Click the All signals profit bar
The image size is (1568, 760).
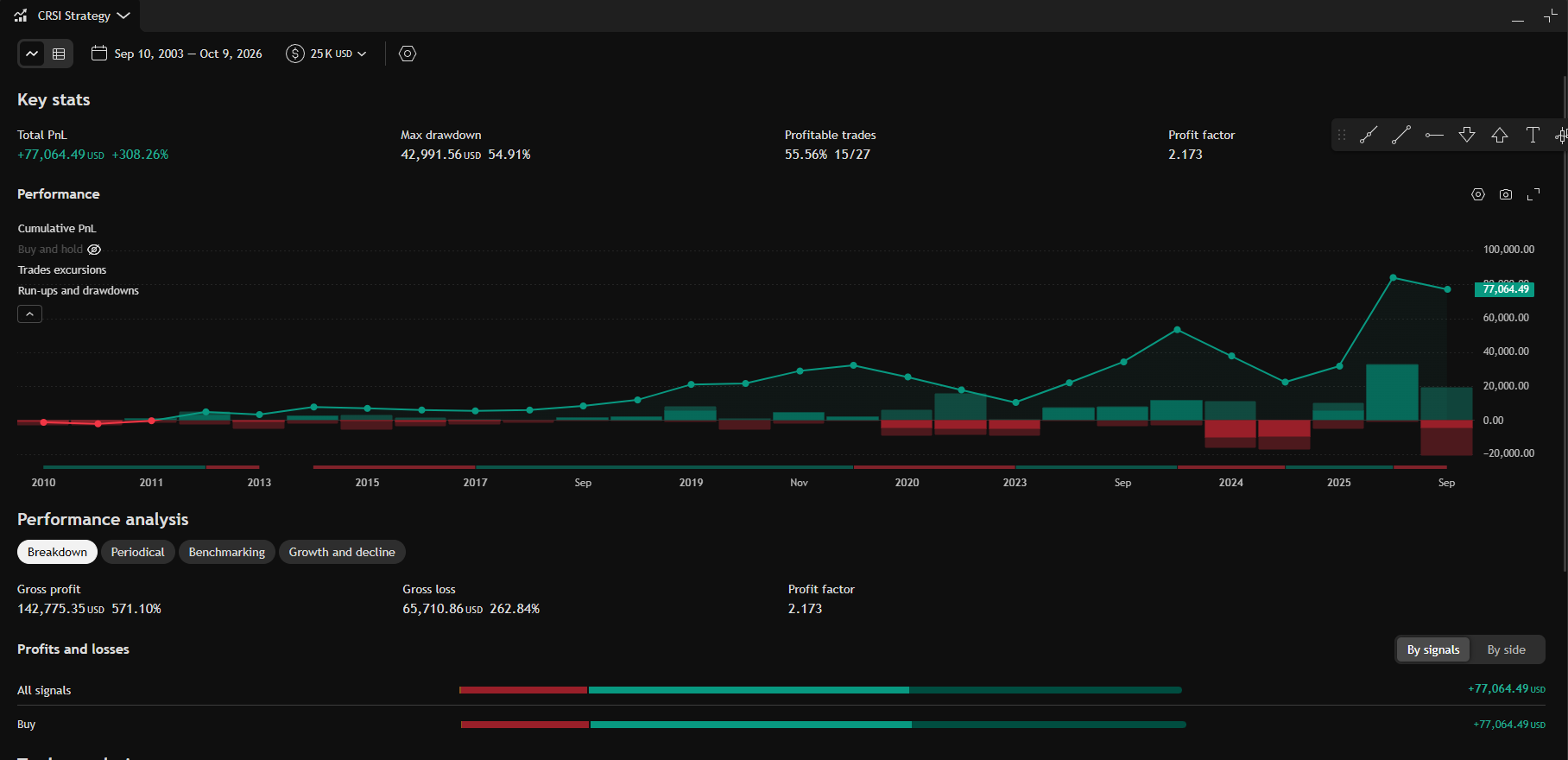point(820,690)
